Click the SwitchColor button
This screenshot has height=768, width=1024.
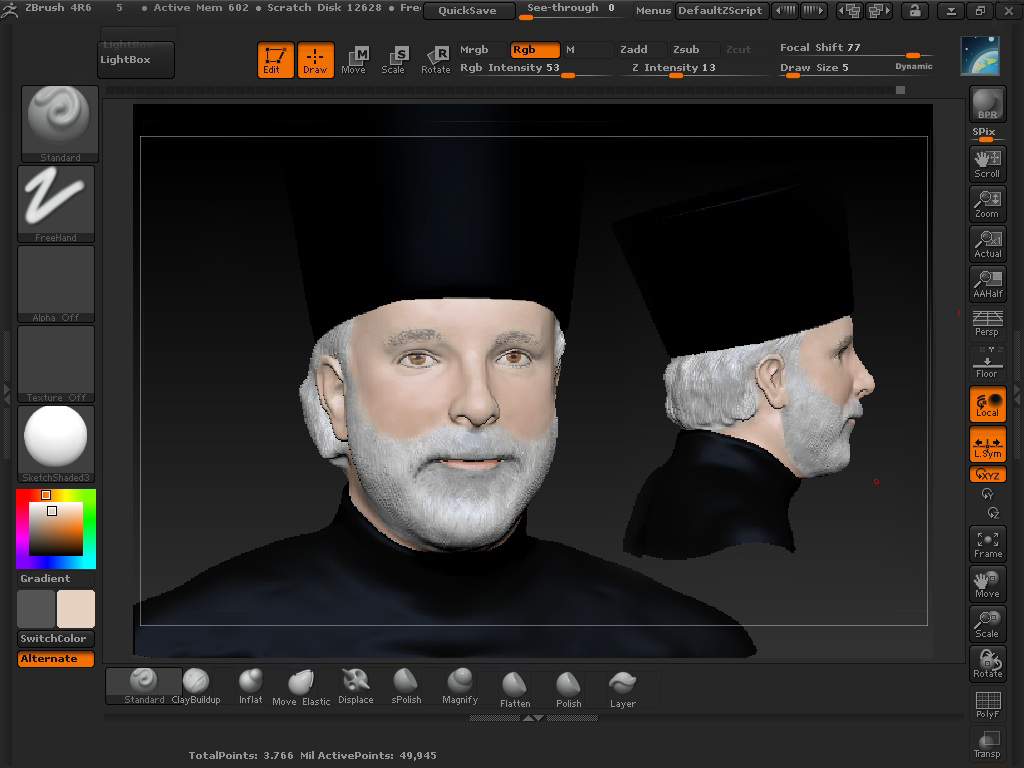pyautogui.click(x=56, y=639)
